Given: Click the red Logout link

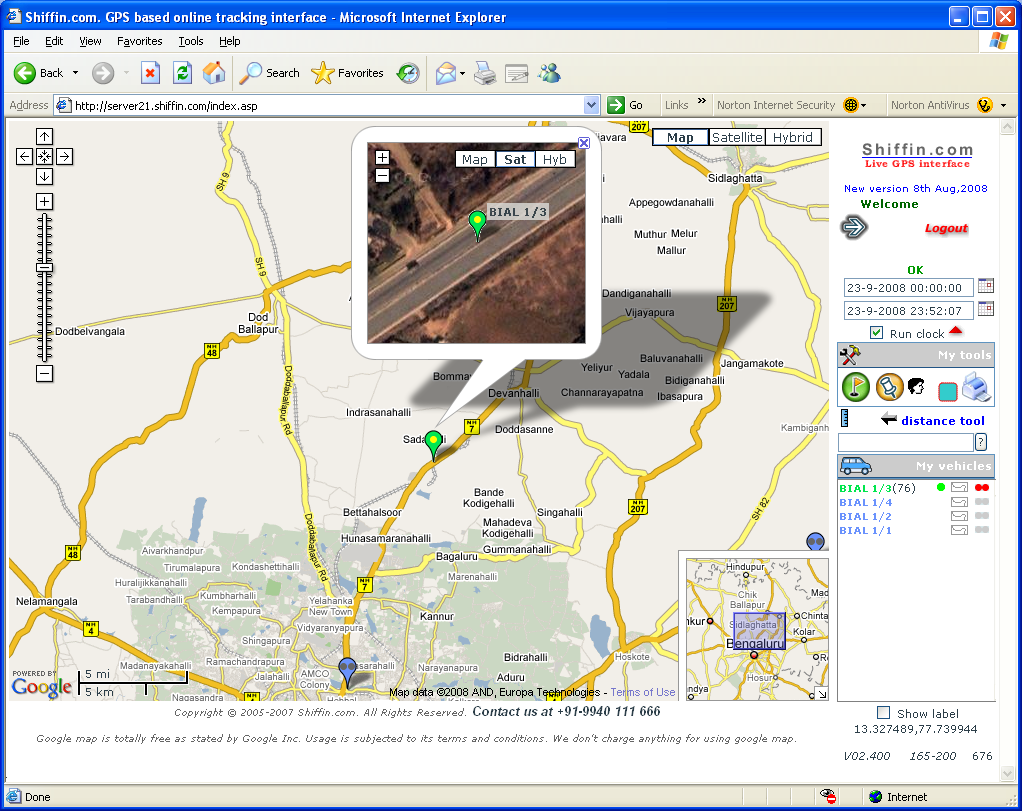Looking at the screenshot, I should 946,228.
